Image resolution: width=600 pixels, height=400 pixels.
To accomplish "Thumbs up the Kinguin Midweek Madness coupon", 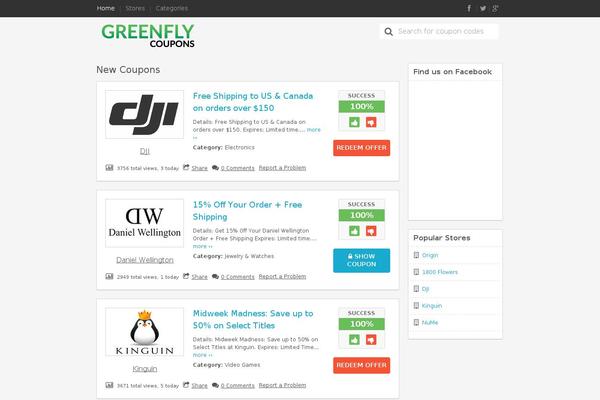I will pos(354,340).
